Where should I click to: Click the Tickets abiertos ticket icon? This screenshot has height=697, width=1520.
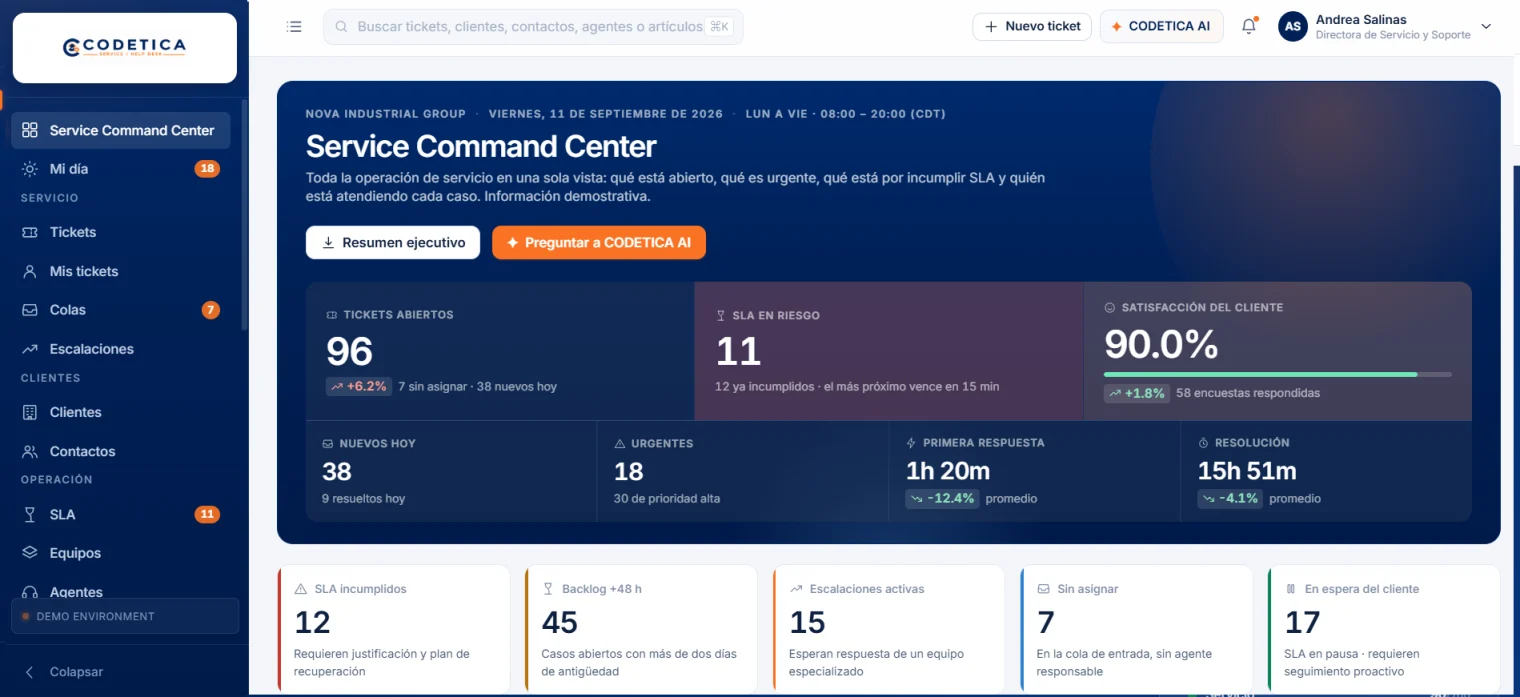332,315
